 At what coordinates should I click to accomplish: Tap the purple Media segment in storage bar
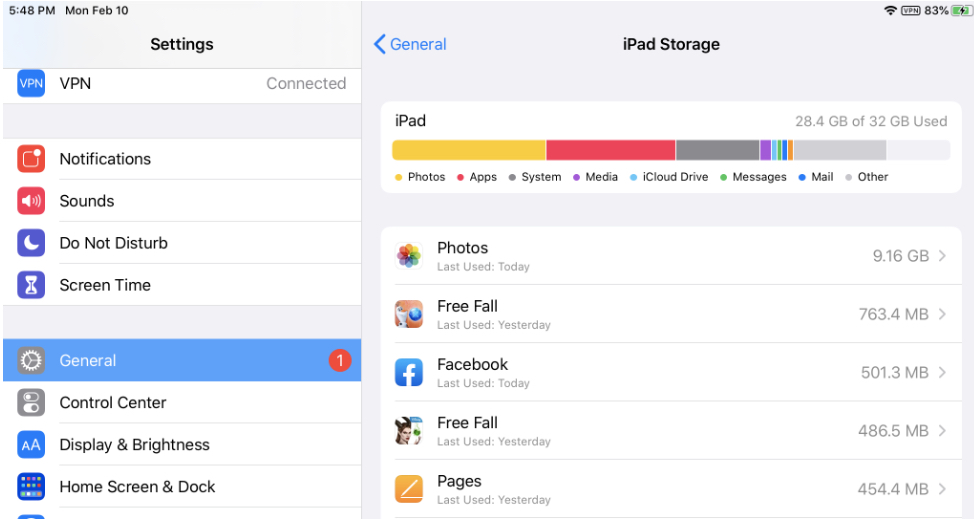(765, 150)
